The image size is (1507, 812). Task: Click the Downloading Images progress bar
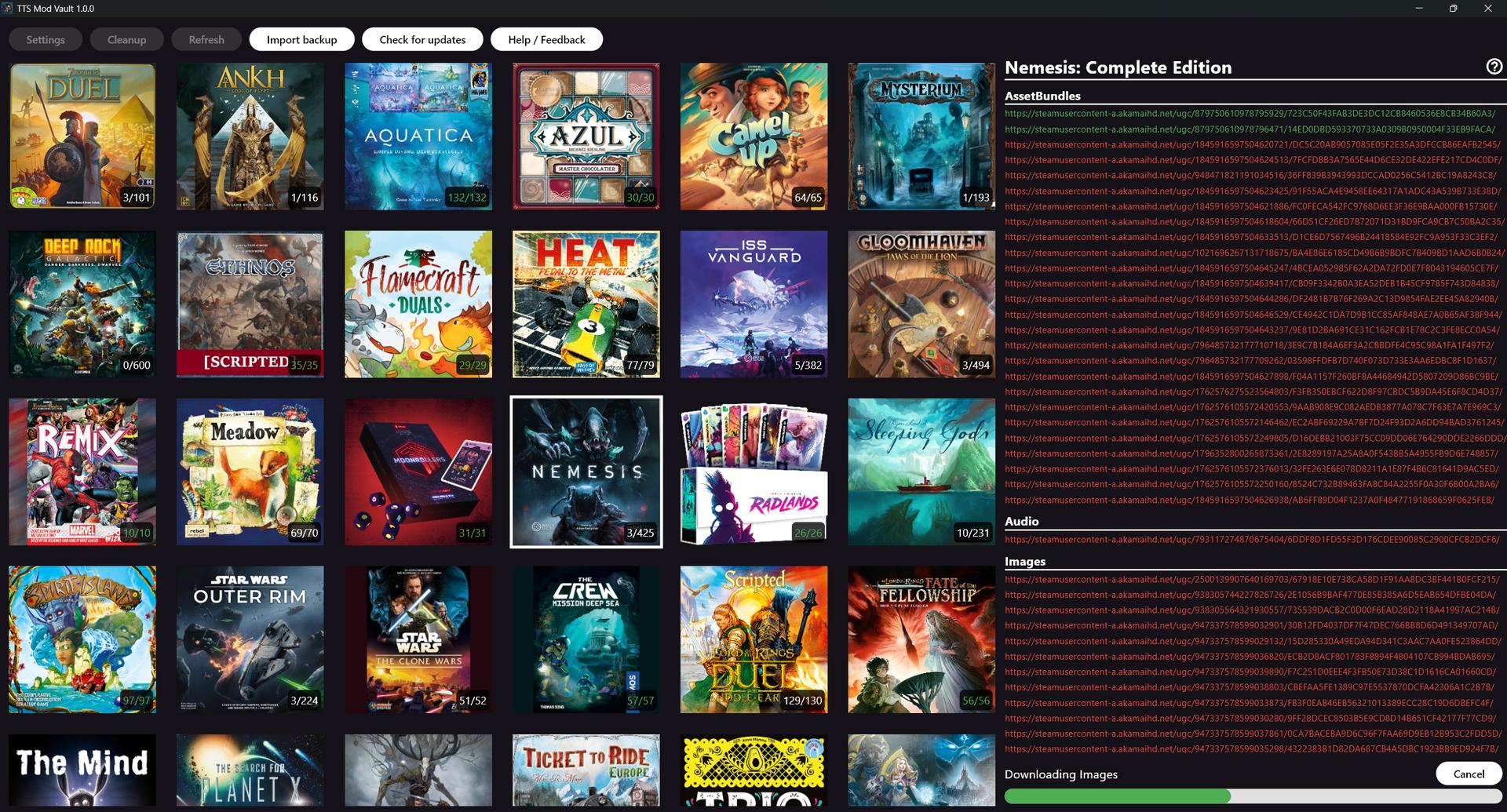(1253, 796)
